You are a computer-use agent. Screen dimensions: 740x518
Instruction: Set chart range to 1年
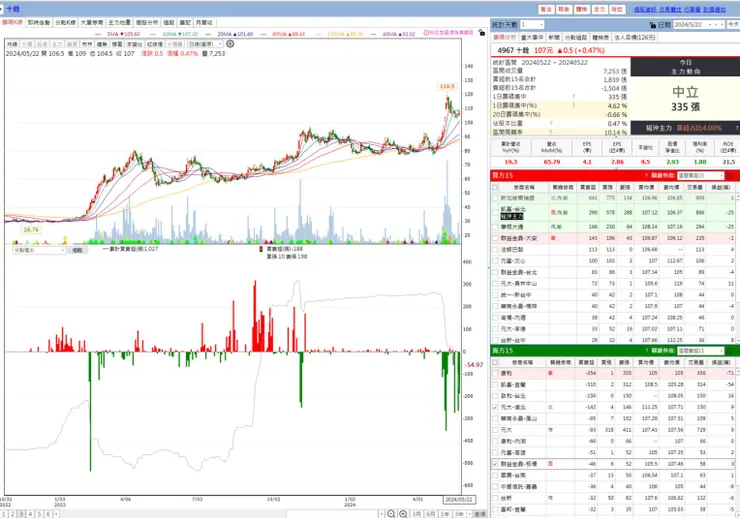[x=445, y=514]
